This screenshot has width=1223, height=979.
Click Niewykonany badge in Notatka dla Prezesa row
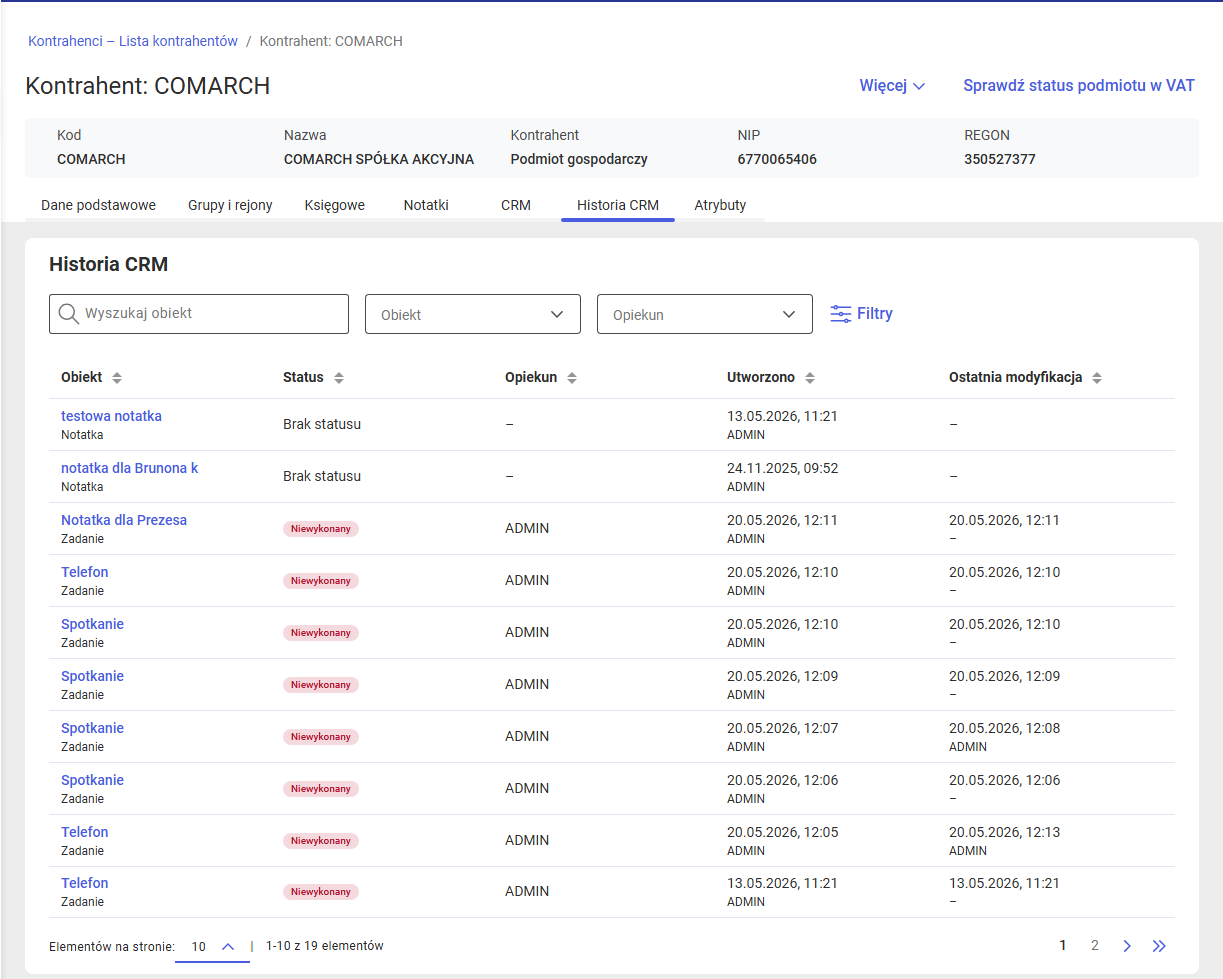(x=321, y=529)
